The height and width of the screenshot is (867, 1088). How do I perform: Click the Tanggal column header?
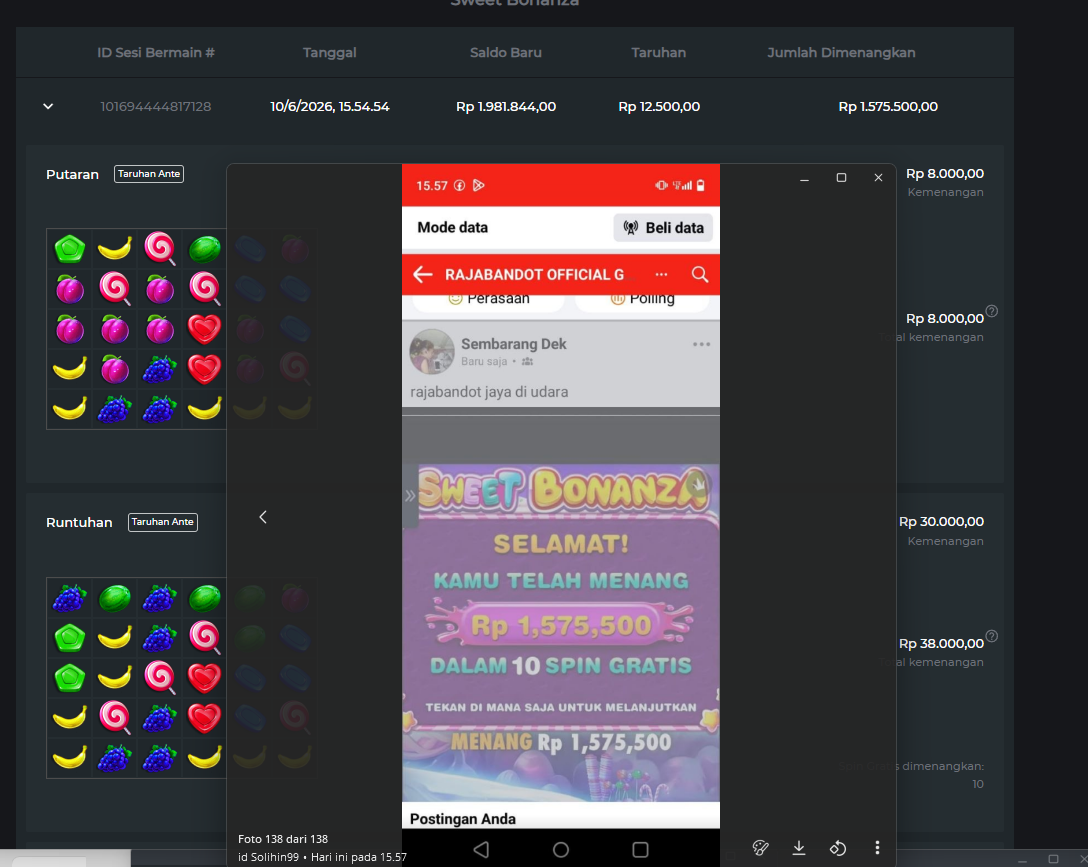(330, 53)
